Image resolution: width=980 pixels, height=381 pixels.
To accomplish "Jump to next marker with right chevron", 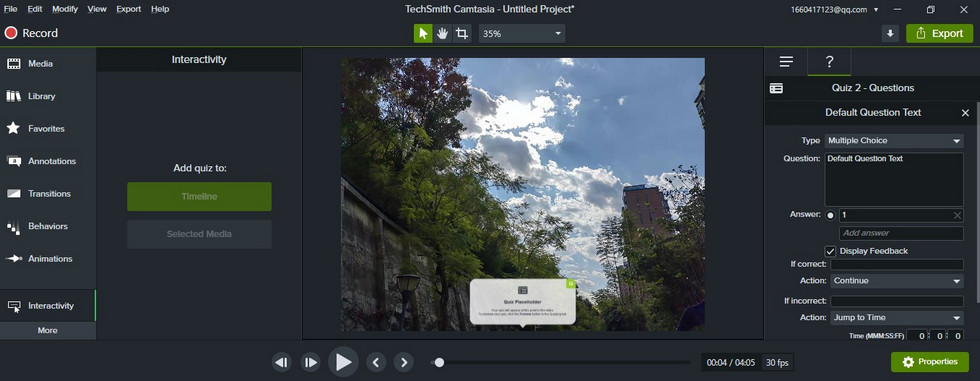I will (x=404, y=362).
